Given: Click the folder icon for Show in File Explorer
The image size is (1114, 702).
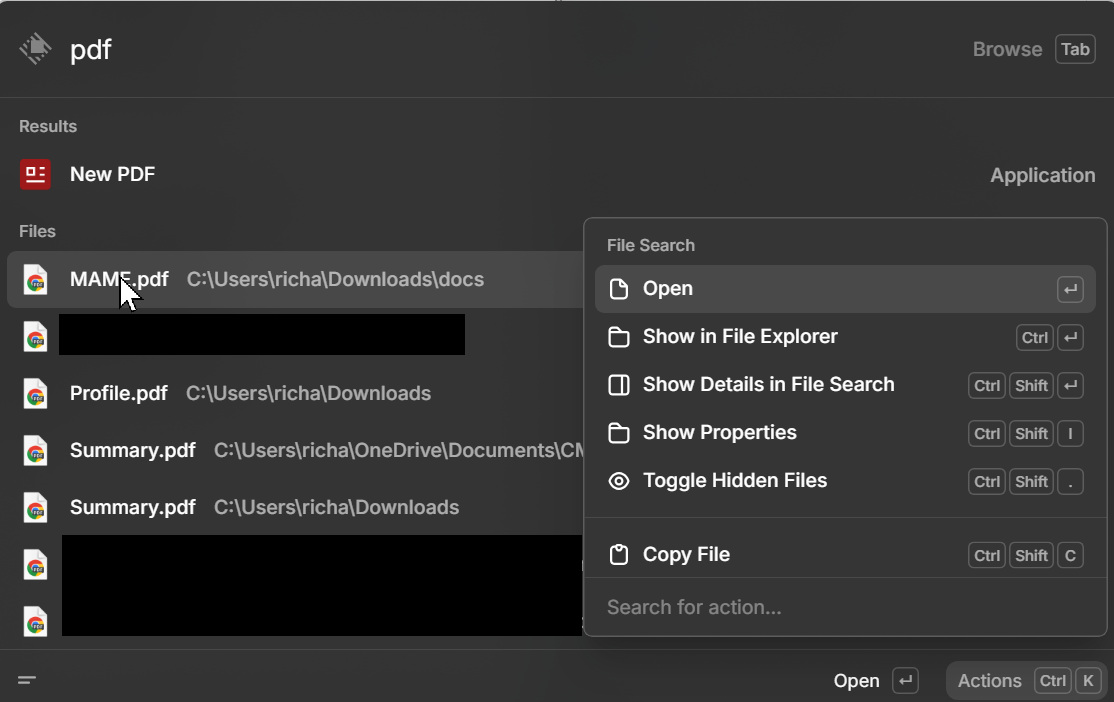Looking at the screenshot, I should coord(620,337).
